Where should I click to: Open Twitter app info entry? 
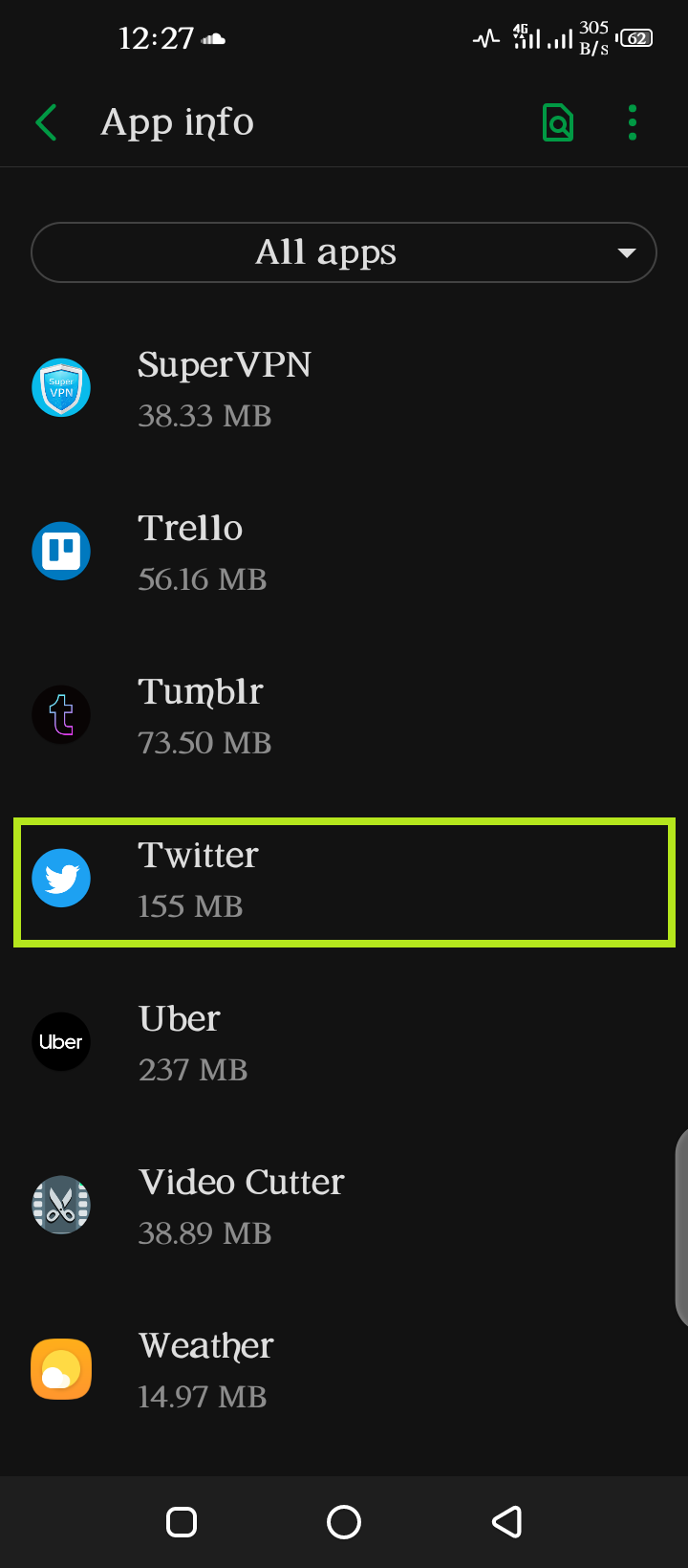click(344, 881)
